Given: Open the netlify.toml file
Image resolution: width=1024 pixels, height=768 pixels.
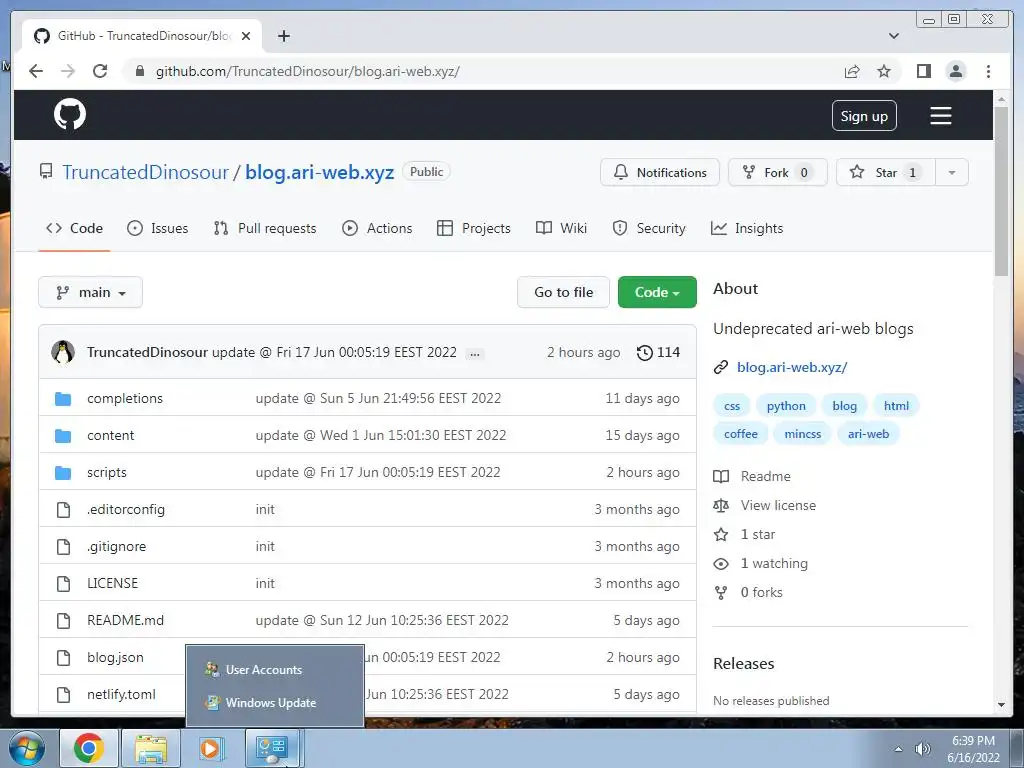Looking at the screenshot, I should click(x=121, y=694).
